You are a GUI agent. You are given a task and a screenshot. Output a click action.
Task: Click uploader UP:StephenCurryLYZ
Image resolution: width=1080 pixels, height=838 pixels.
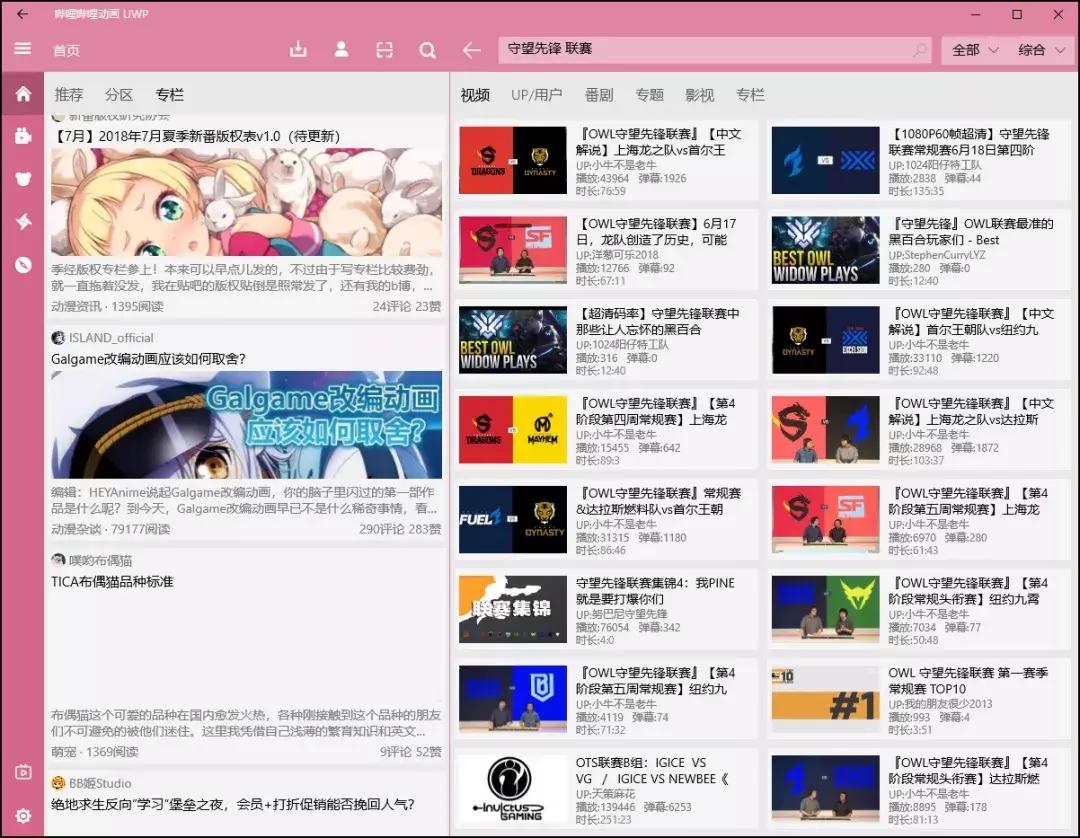(x=937, y=255)
